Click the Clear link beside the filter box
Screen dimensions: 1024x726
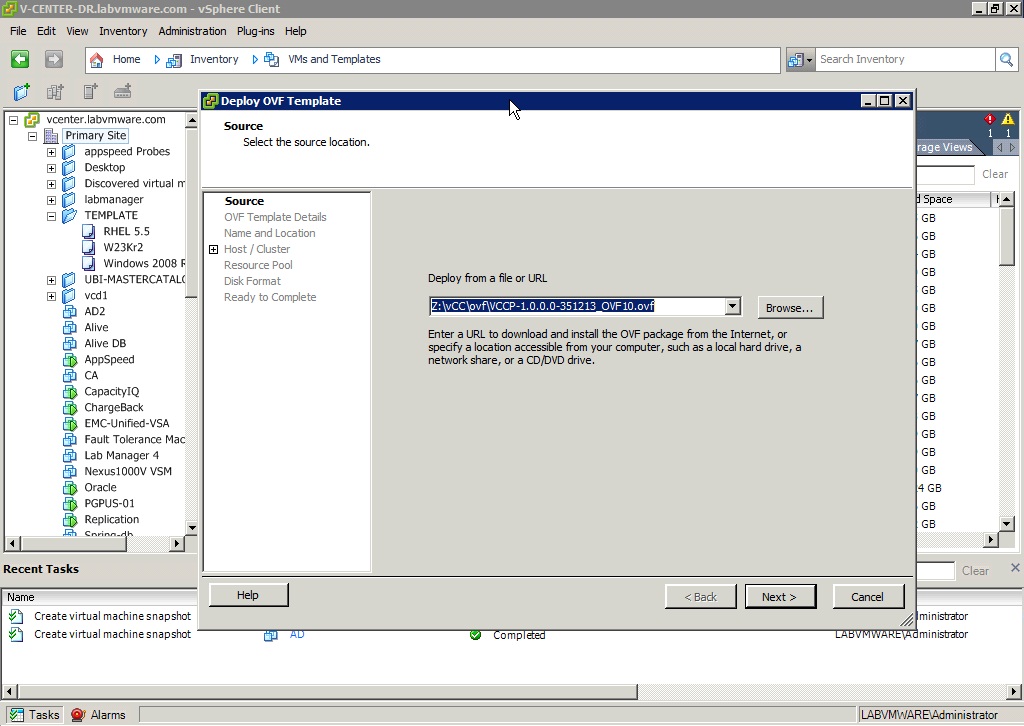pyautogui.click(x=995, y=174)
